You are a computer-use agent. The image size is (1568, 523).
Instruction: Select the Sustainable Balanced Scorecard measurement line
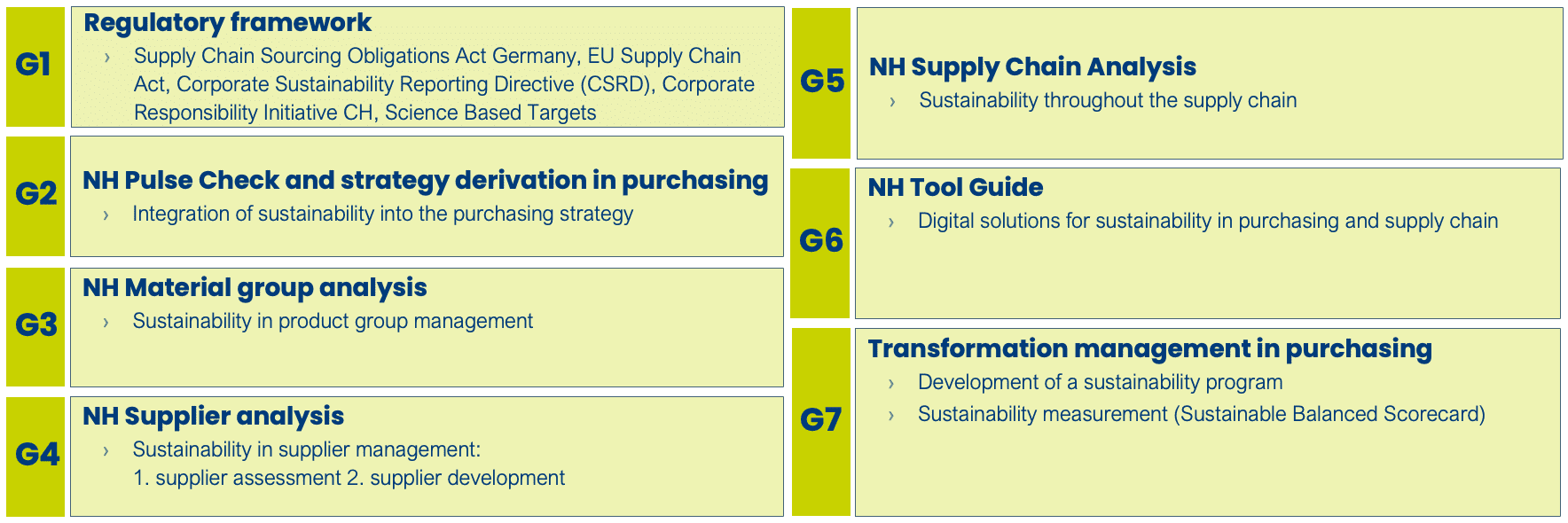coord(1201,415)
